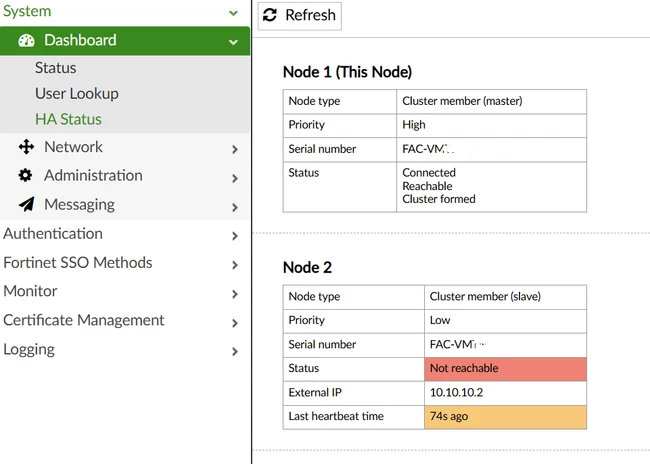
Task: Expand the Authentication section arrow
Action: click(x=235, y=236)
